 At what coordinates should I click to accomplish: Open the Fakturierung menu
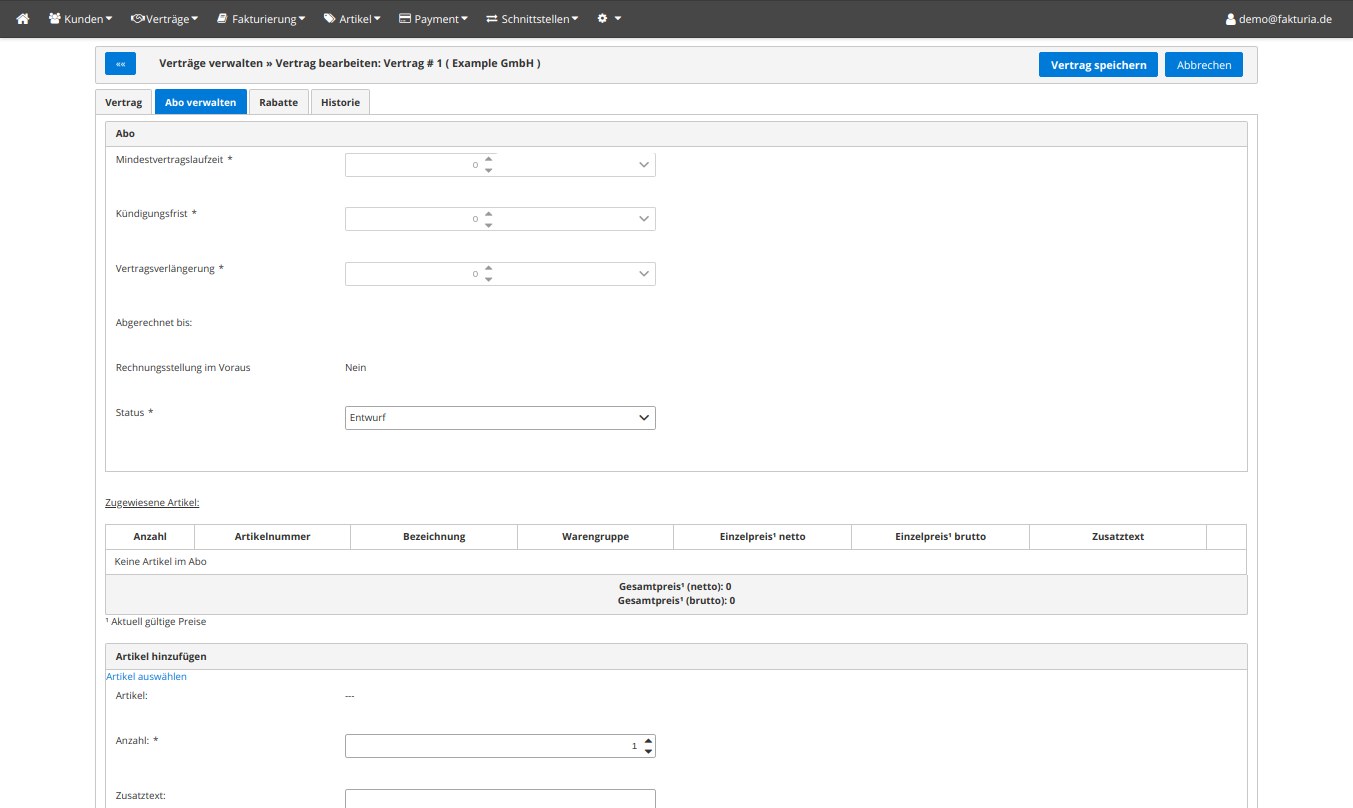(x=261, y=19)
